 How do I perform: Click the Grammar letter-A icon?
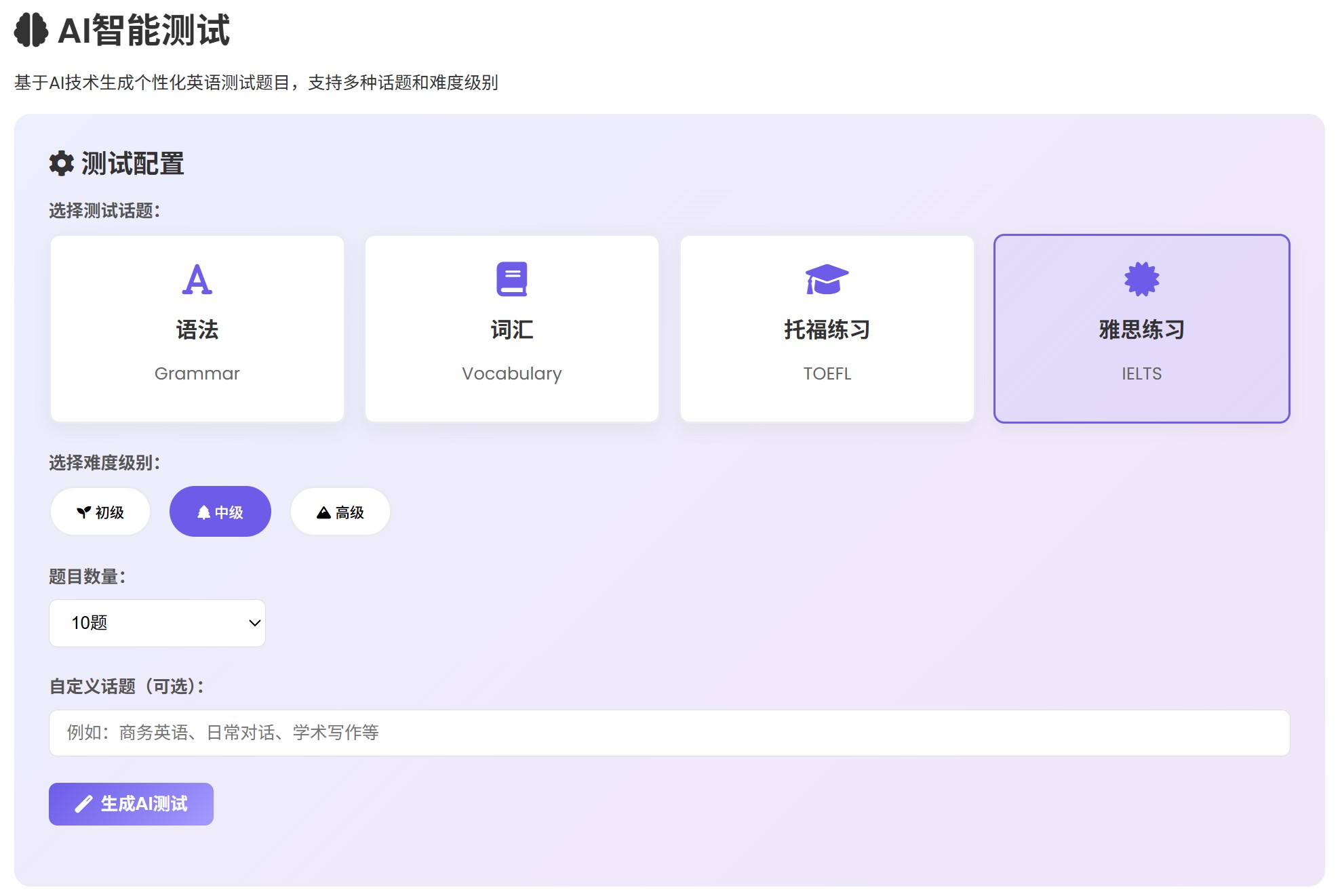197,279
